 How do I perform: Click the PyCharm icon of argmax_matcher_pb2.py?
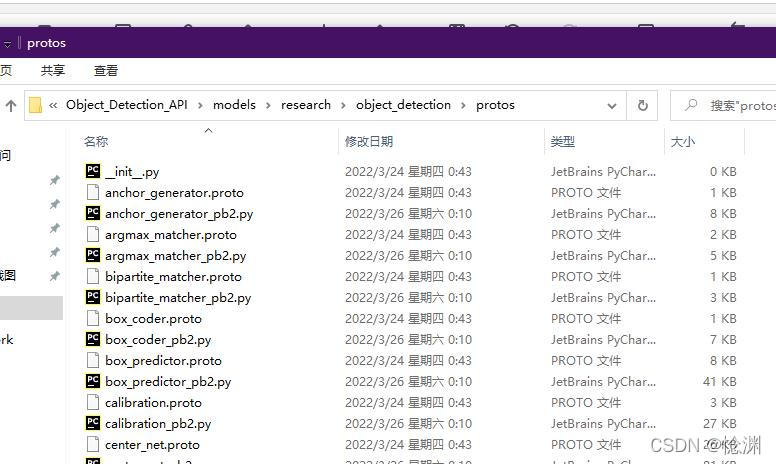pos(93,255)
